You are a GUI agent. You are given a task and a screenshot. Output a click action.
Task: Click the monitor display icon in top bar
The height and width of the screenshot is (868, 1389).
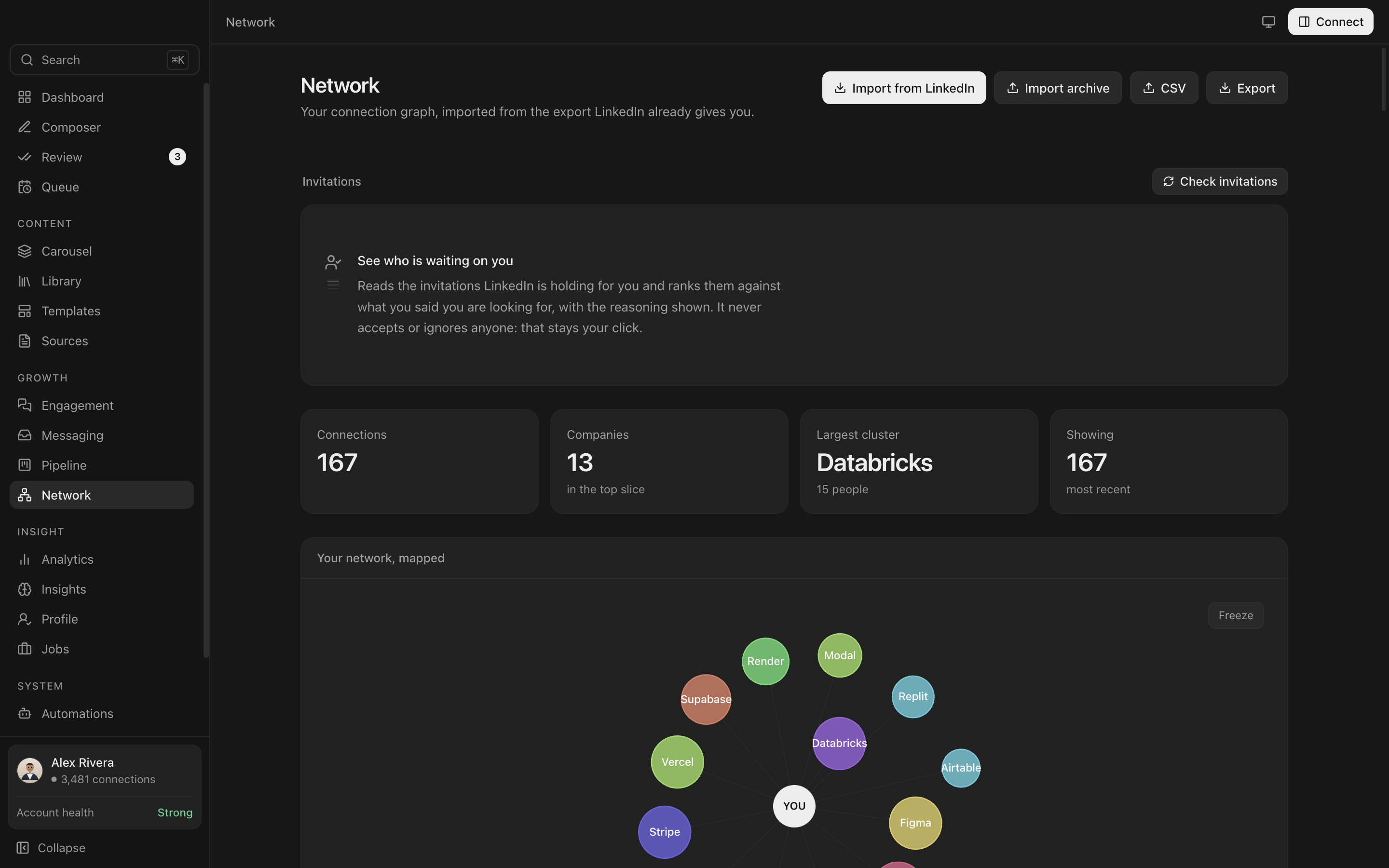click(1268, 22)
